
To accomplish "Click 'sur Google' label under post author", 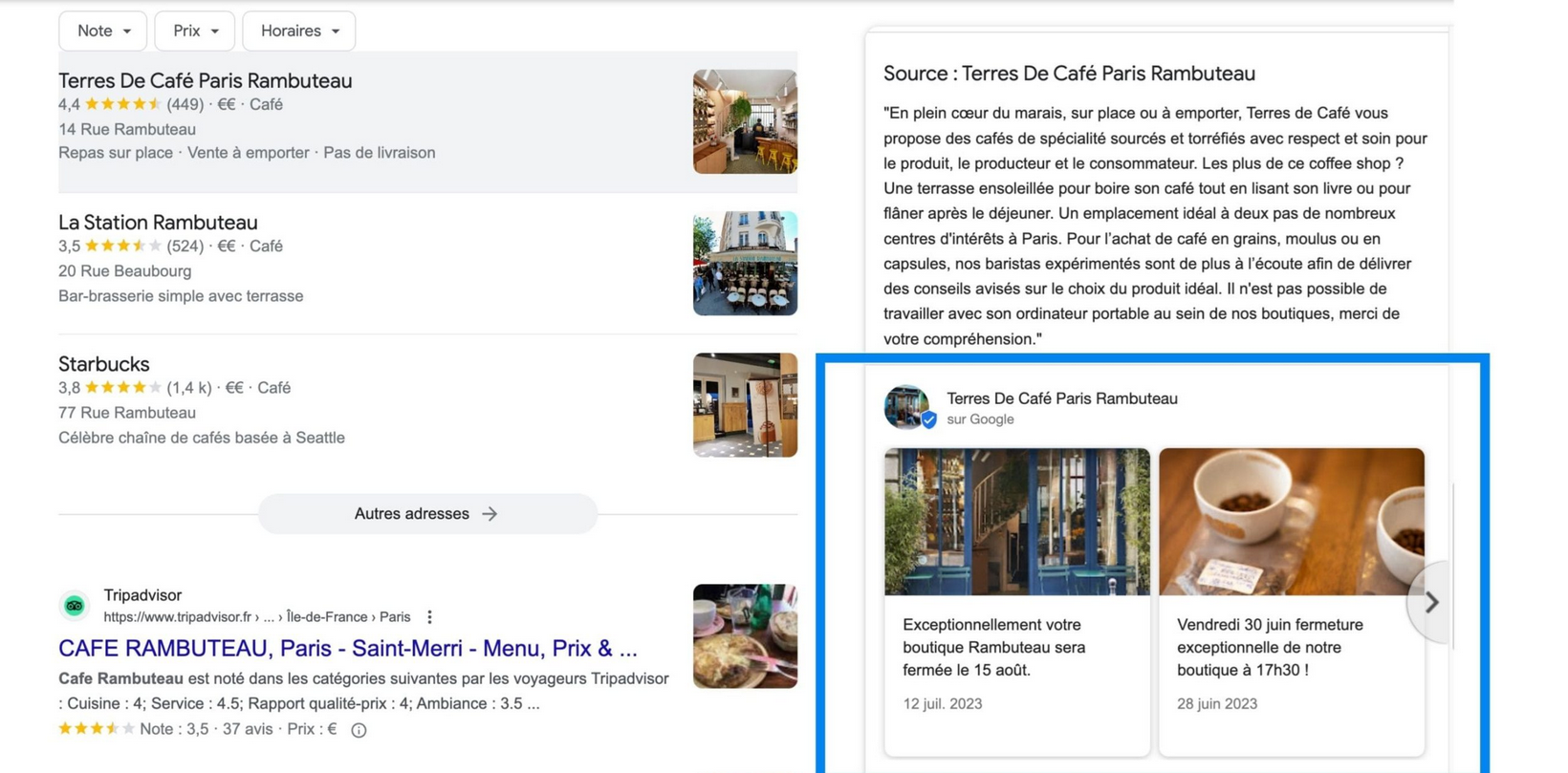I will pyautogui.click(x=980, y=419).
